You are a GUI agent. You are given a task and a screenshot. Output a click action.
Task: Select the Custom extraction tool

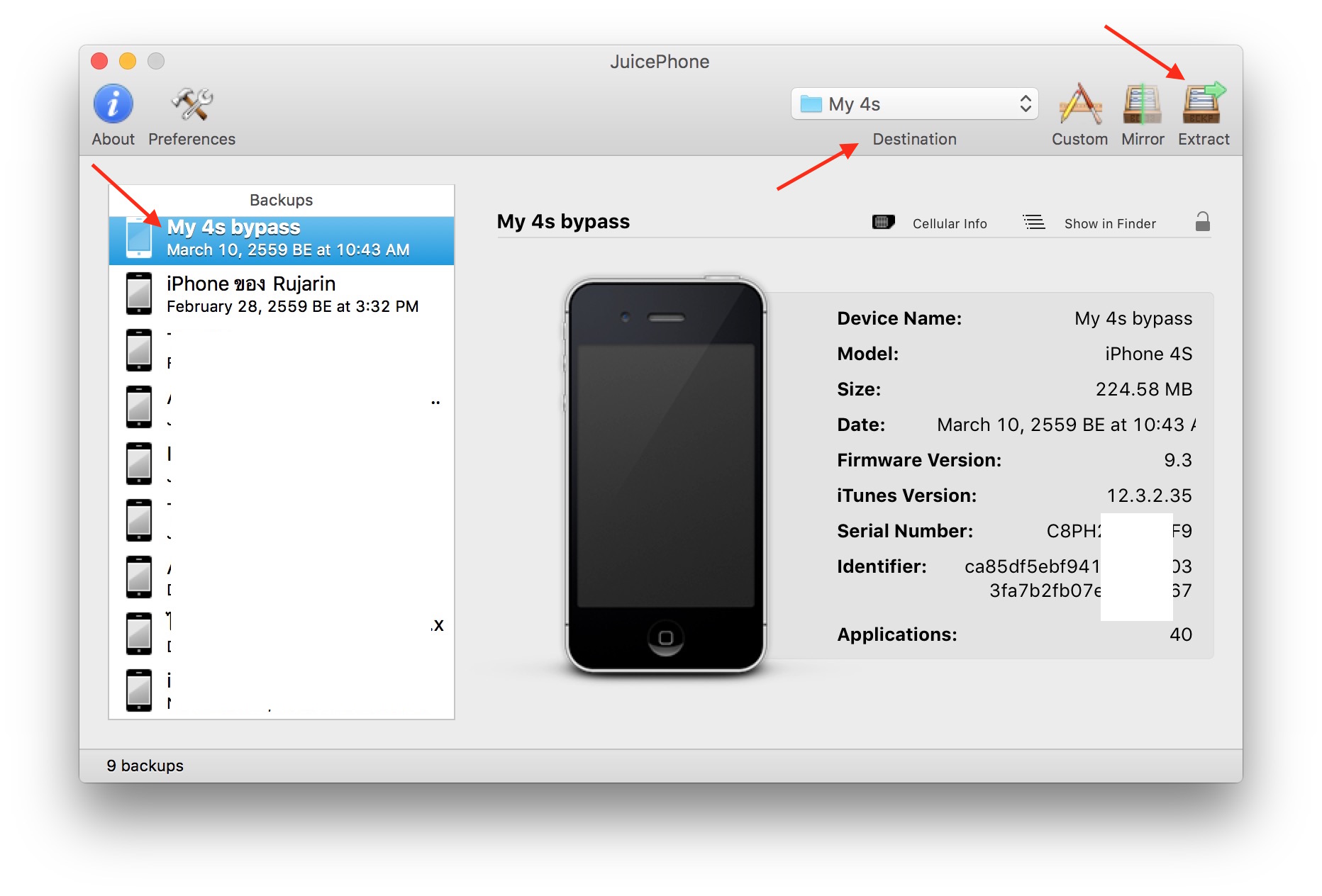(x=1079, y=106)
